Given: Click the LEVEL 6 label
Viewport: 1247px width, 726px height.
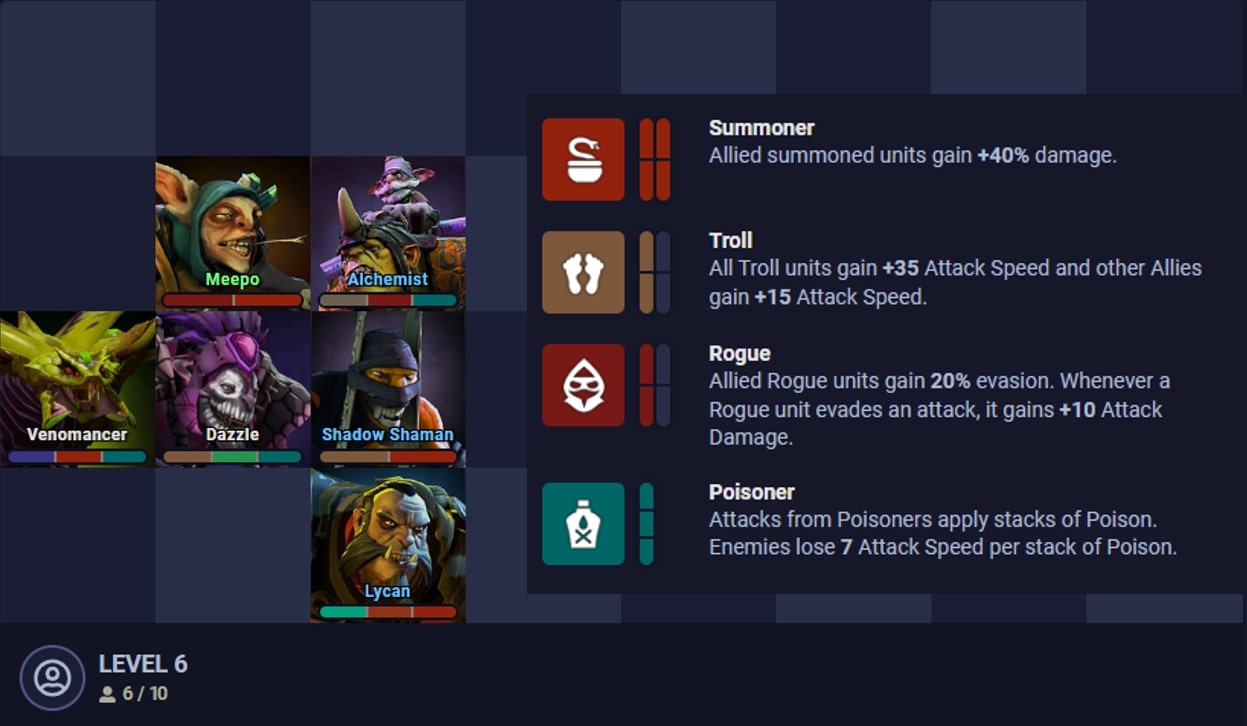Looking at the screenshot, I should pyautogui.click(x=143, y=664).
